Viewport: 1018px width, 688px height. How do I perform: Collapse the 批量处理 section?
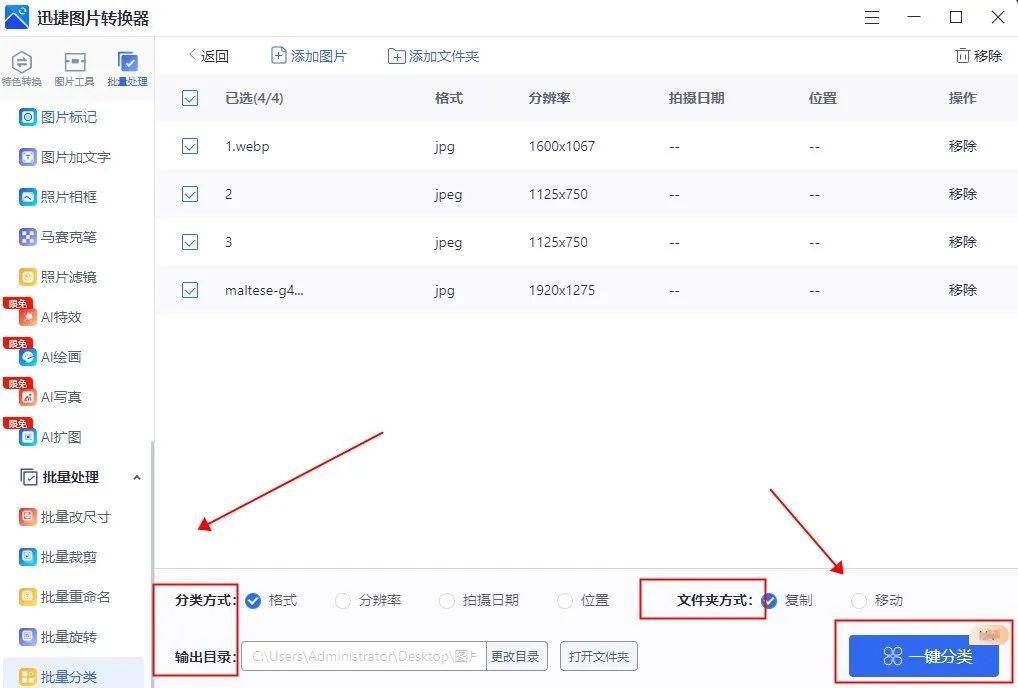coord(137,478)
